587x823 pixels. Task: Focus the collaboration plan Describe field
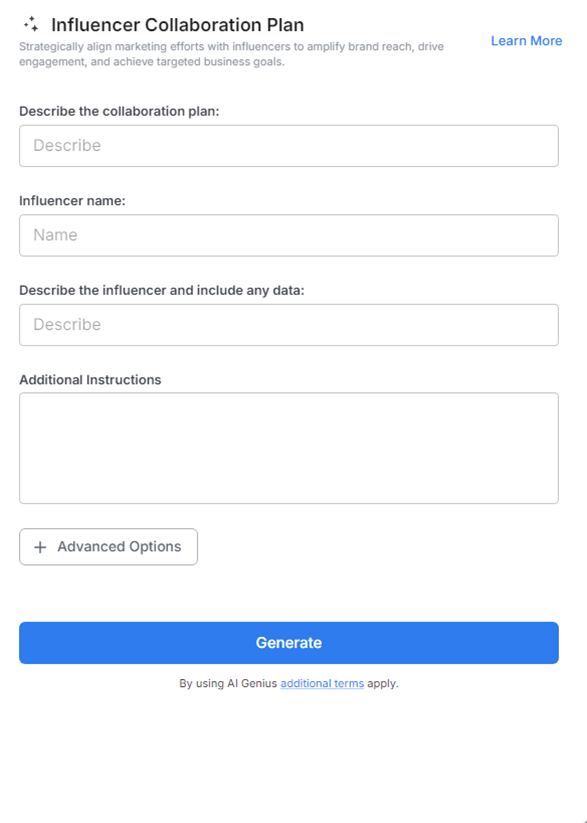(x=288, y=145)
